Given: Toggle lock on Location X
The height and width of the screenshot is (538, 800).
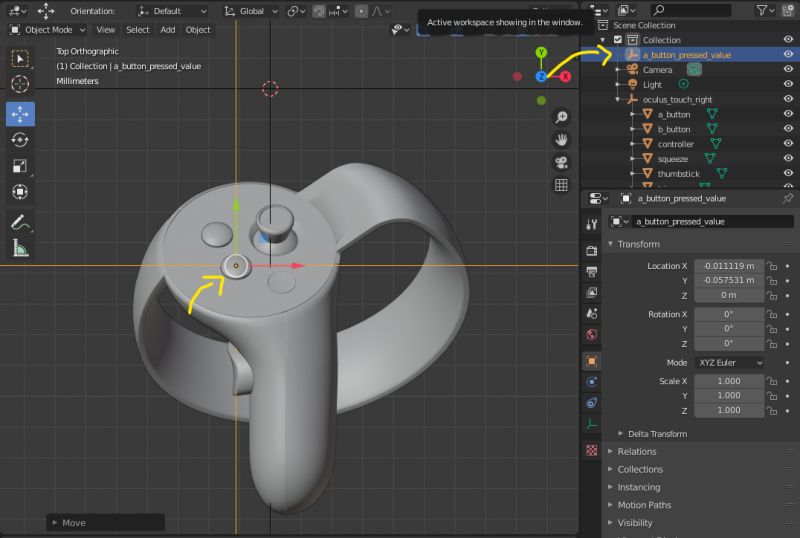Looking at the screenshot, I should [x=772, y=266].
